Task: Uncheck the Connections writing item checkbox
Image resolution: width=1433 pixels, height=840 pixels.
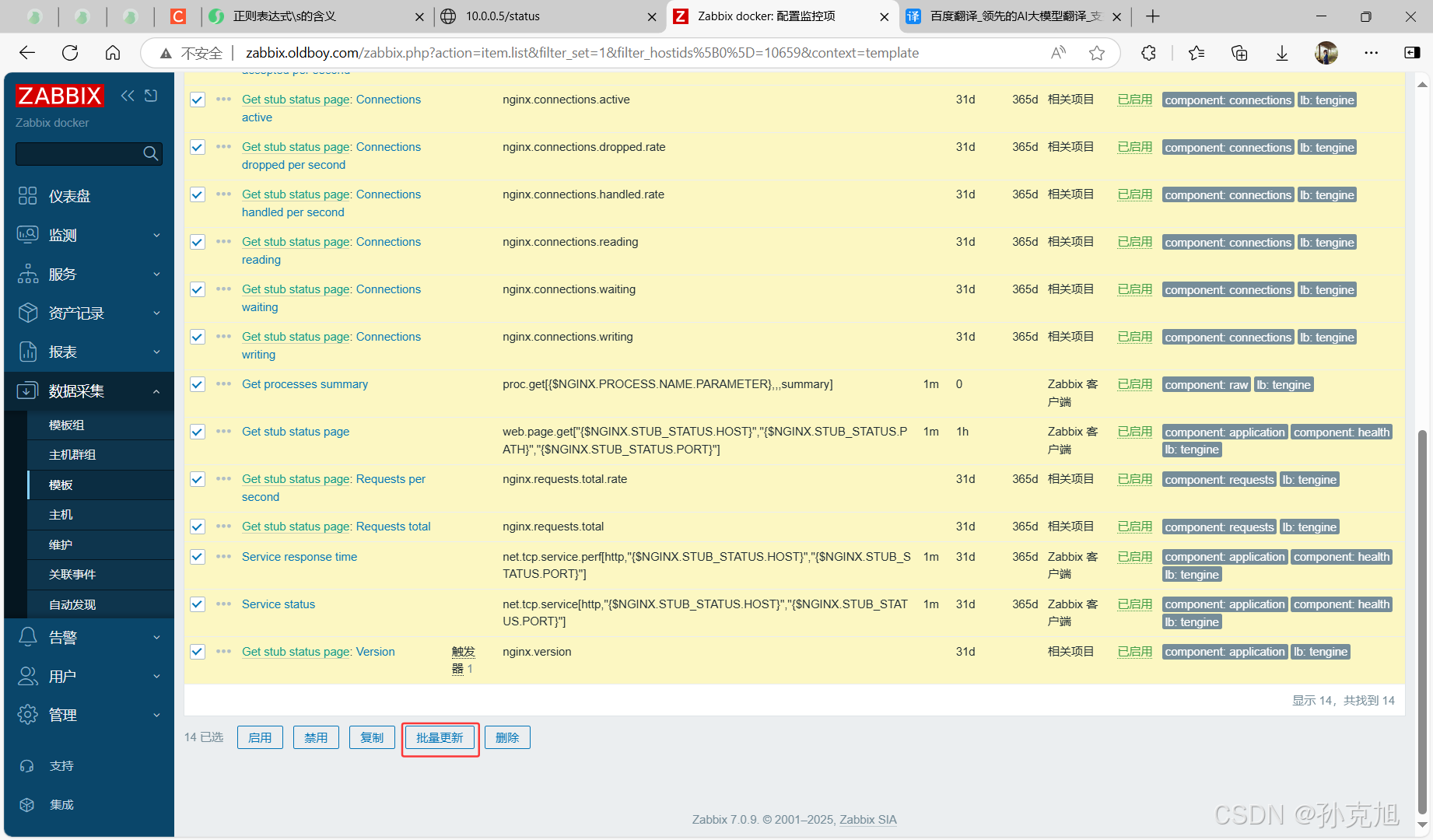Action: click(x=198, y=337)
